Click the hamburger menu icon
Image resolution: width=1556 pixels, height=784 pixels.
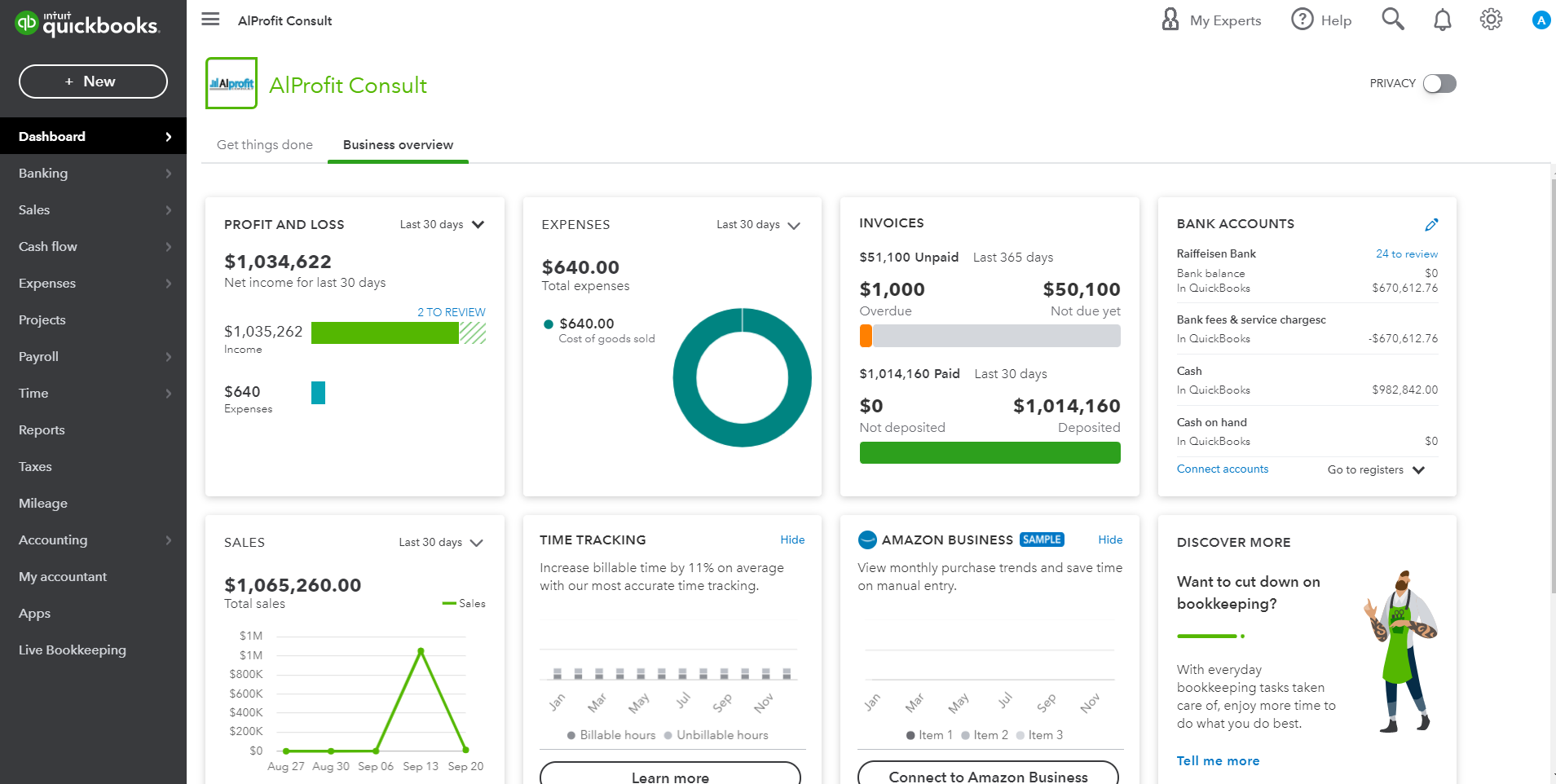point(210,20)
